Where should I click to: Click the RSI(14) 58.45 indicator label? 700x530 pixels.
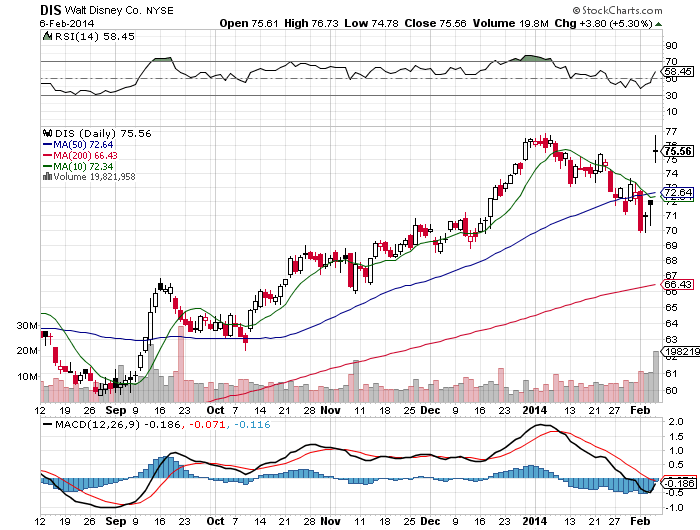coord(95,36)
